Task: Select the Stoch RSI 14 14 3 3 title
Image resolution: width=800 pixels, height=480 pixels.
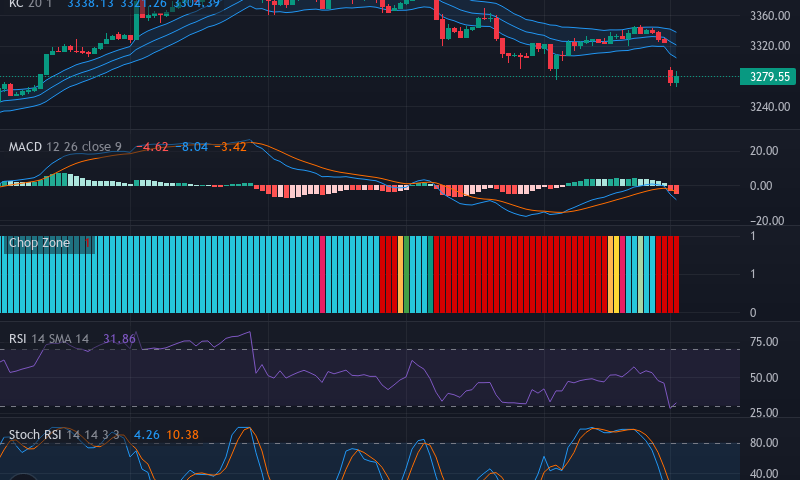Action: 64,435
